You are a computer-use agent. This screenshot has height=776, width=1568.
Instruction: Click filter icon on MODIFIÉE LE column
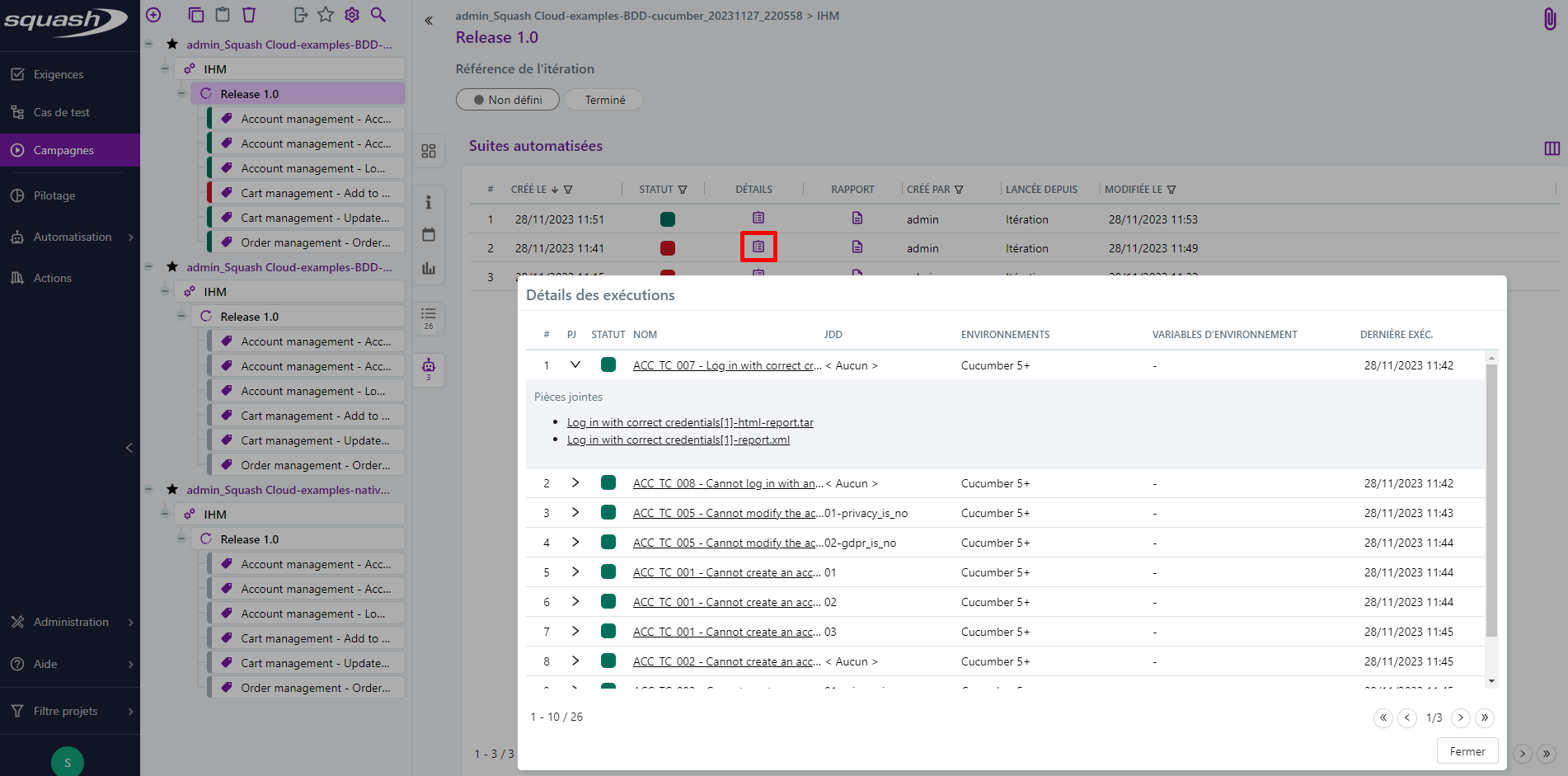coord(1171,190)
